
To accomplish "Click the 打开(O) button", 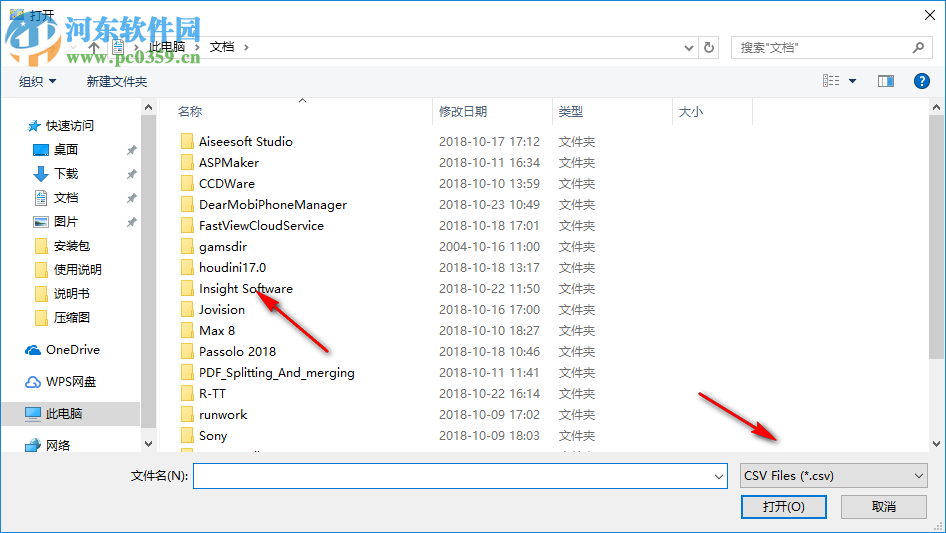I will pos(784,506).
